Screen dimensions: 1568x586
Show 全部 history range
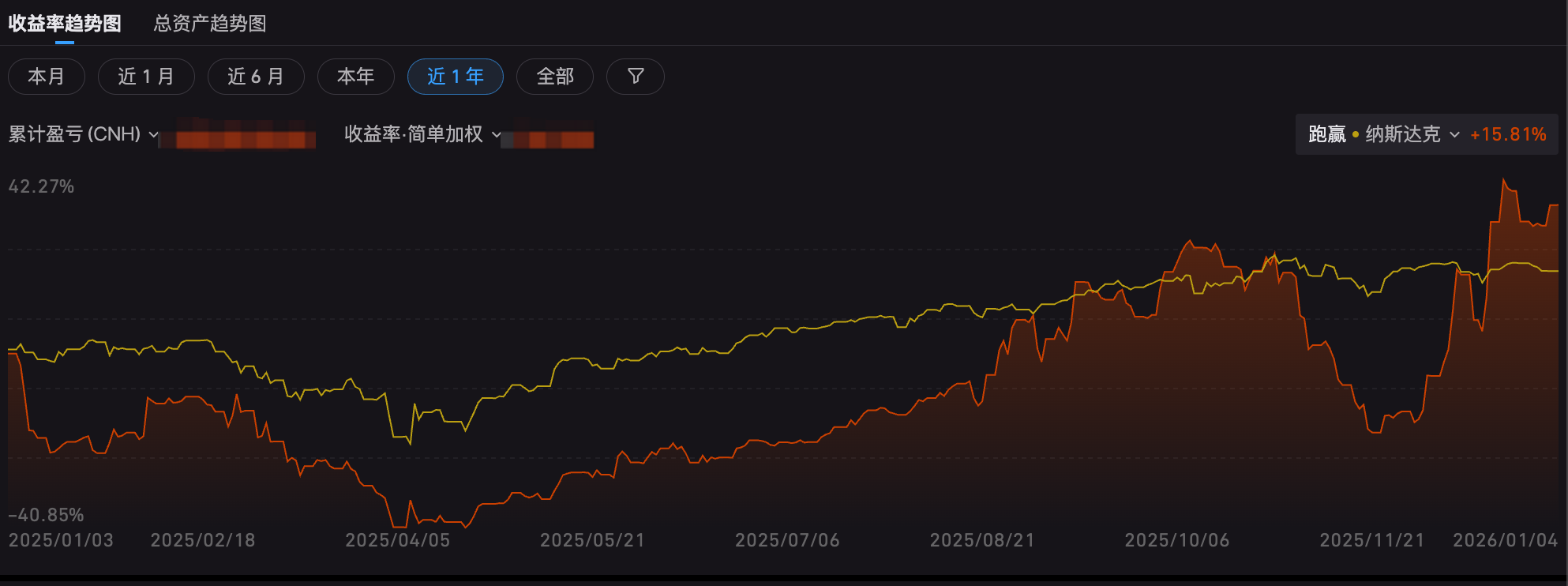click(554, 77)
